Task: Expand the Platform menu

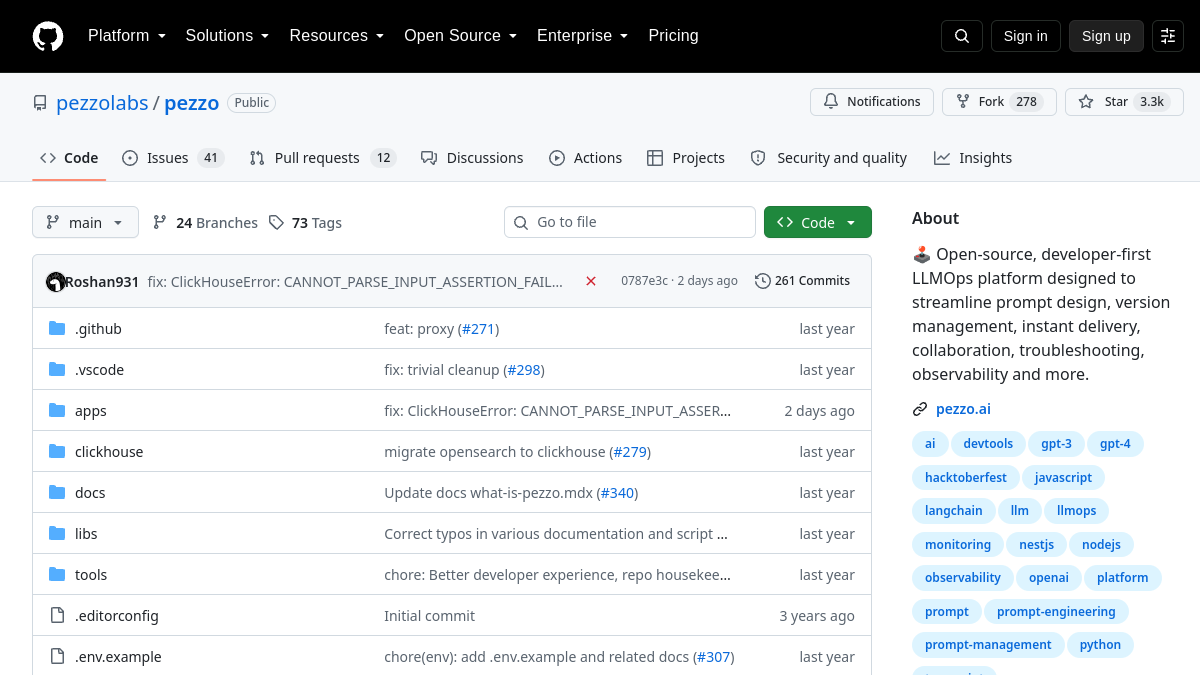Action: (x=127, y=36)
